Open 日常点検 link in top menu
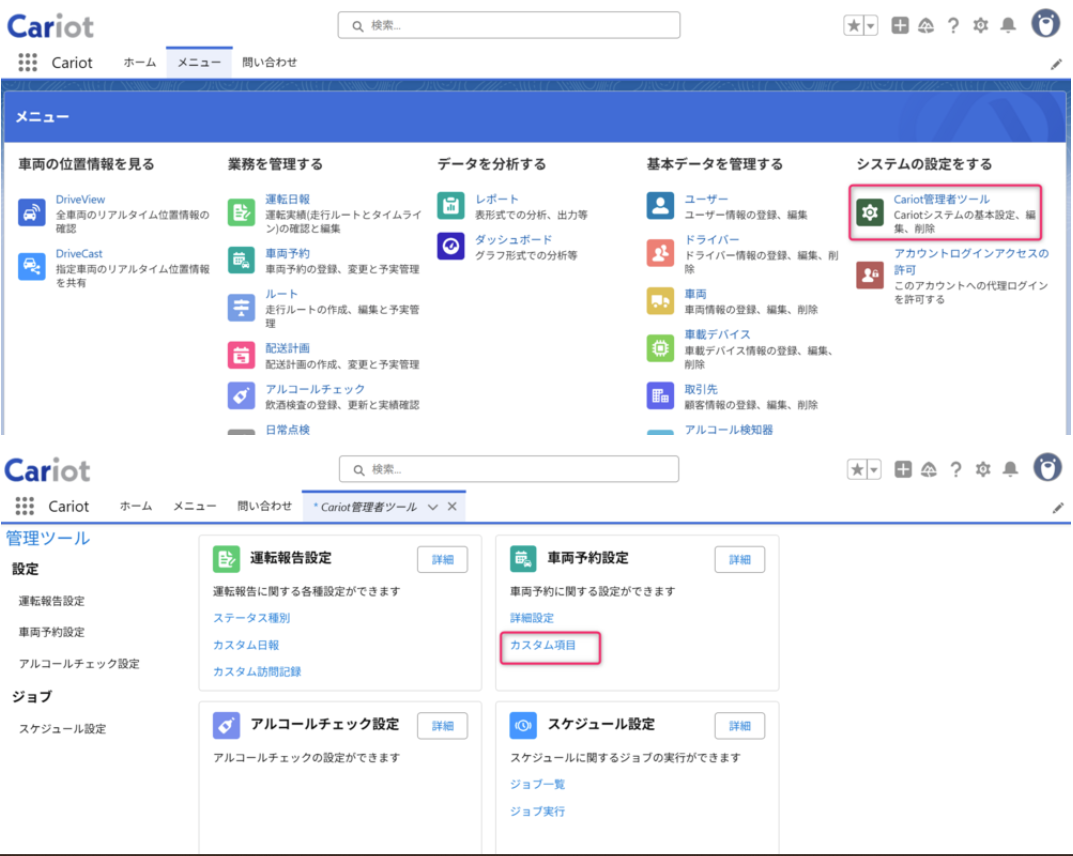The image size is (1073, 856). [287, 430]
